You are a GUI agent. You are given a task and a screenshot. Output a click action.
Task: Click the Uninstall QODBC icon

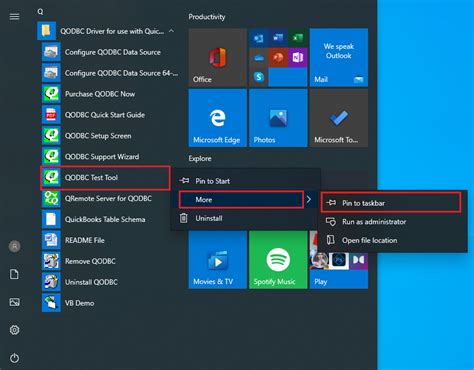51,282
